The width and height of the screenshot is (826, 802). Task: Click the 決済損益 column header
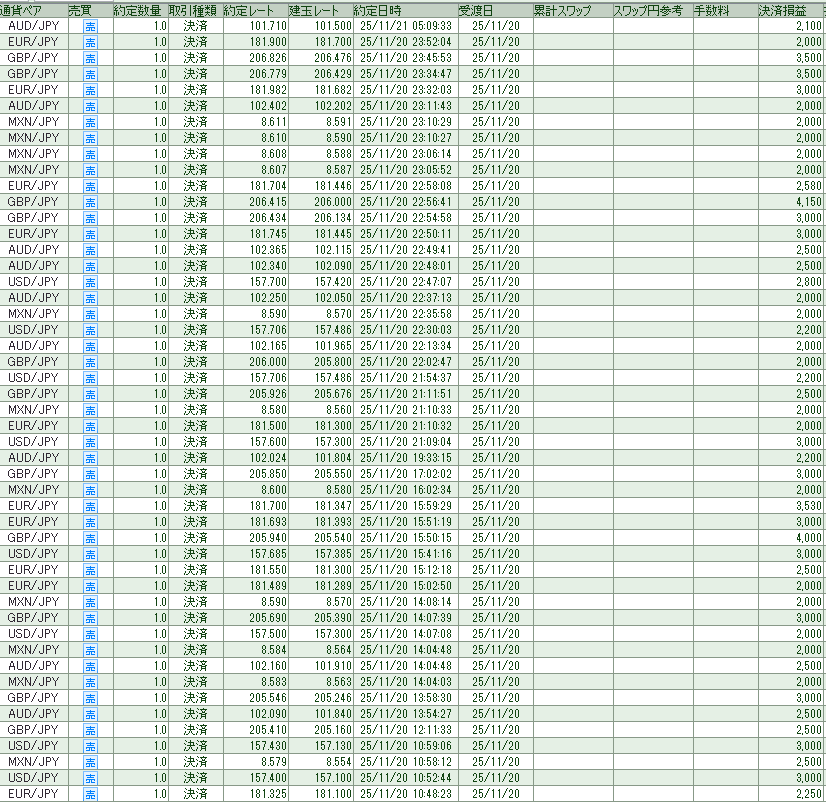[x=789, y=9]
